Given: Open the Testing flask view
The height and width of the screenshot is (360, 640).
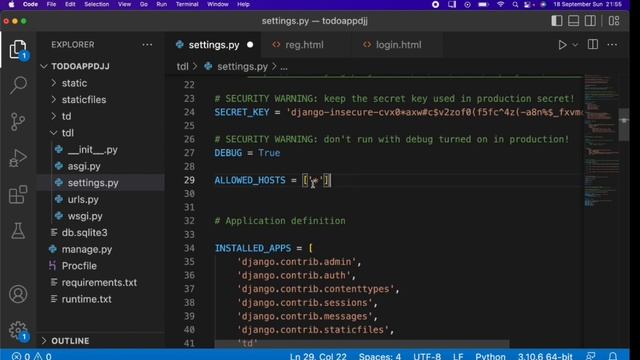Looking at the screenshot, I should 18,231.
